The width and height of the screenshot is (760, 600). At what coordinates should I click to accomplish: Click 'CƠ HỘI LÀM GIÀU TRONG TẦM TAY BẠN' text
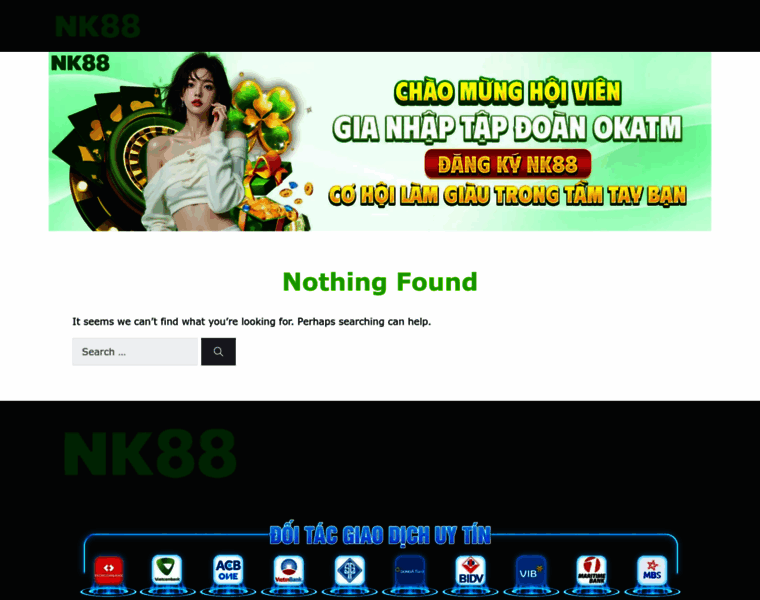point(507,195)
